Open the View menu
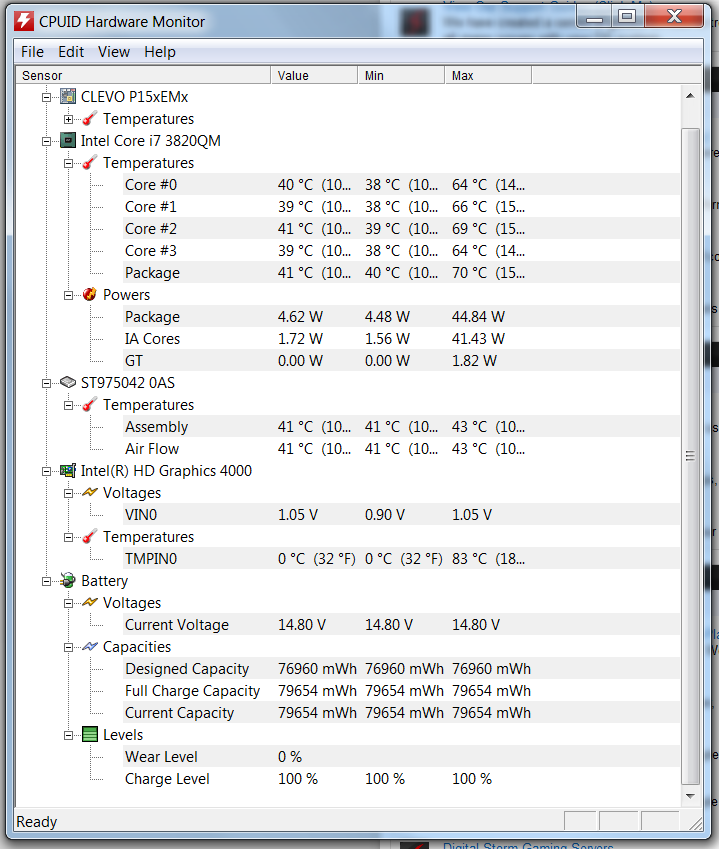Screen dimensions: 719x849 [x=114, y=52]
